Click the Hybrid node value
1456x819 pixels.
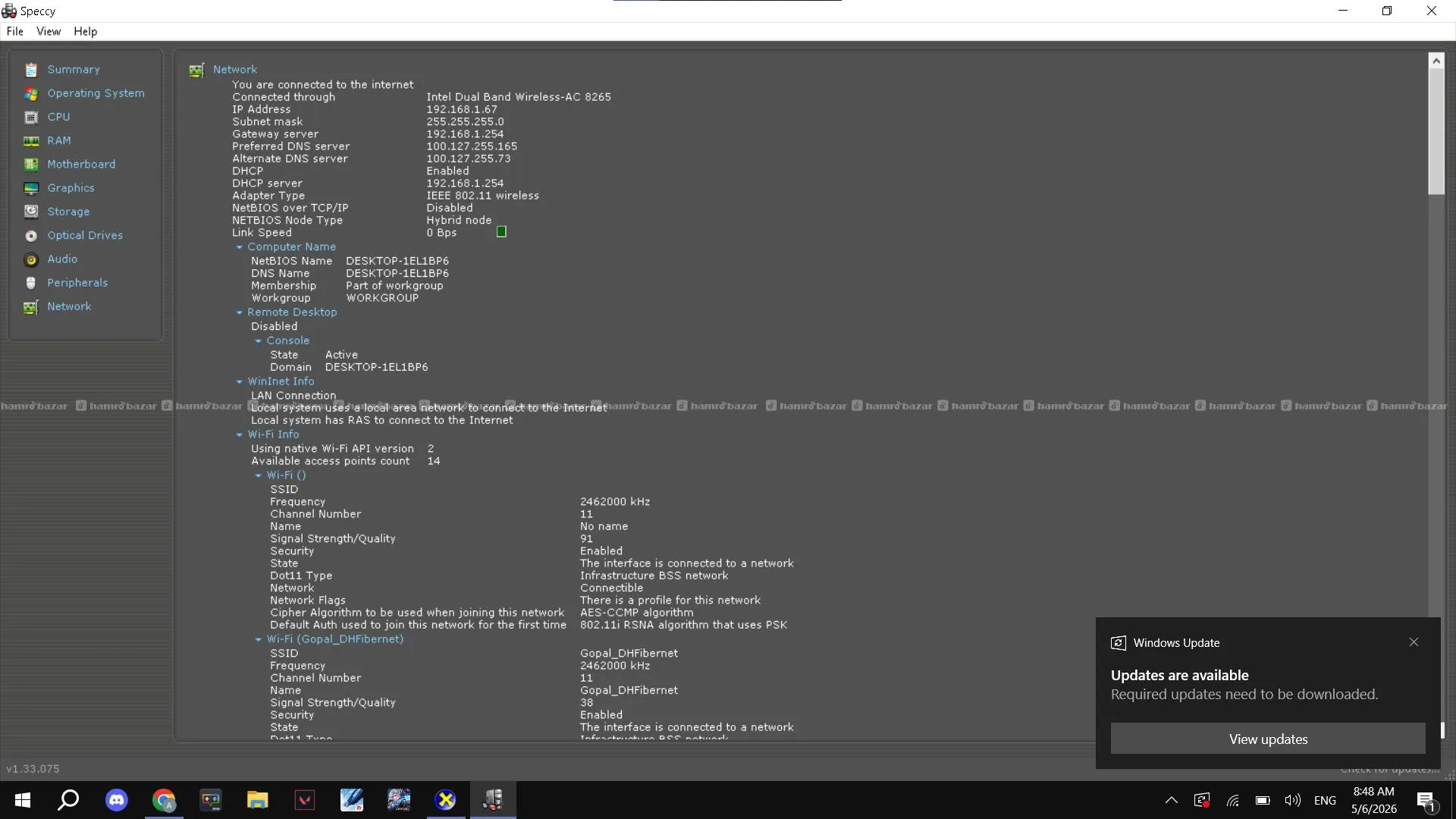pyautogui.click(x=459, y=221)
